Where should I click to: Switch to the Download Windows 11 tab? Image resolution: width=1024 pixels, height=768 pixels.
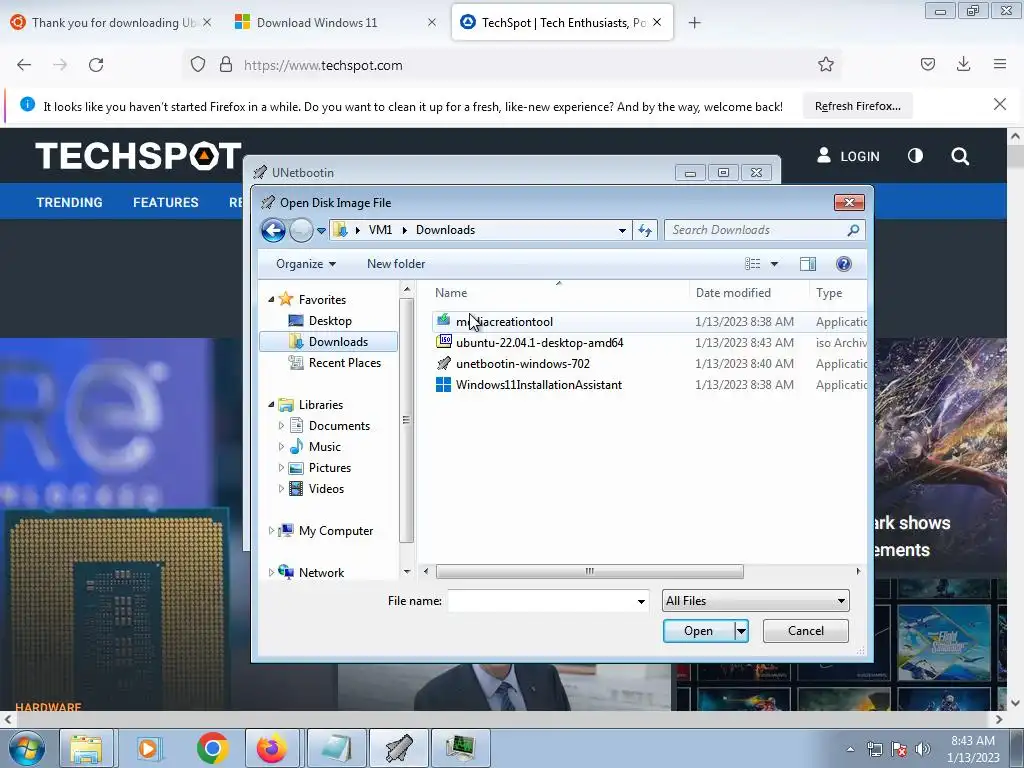click(x=334, y=23)
